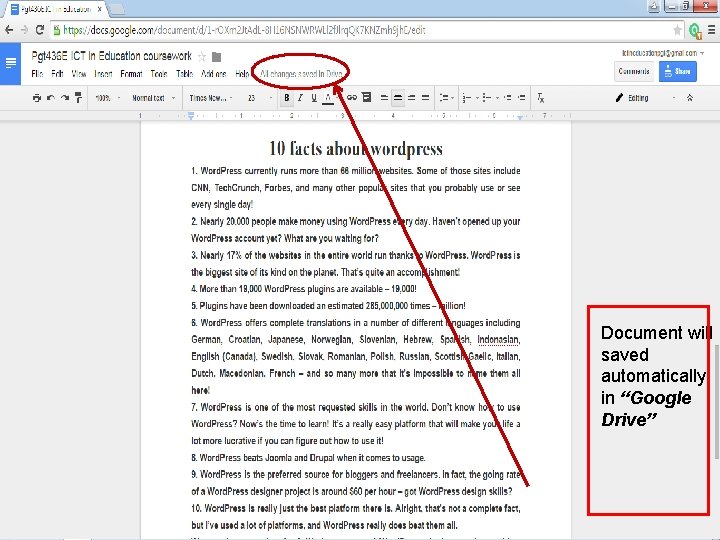Open the Normal text style dropdown
Image resolution: width=720 pixels, height=540 pixels.
click(153, 98)
